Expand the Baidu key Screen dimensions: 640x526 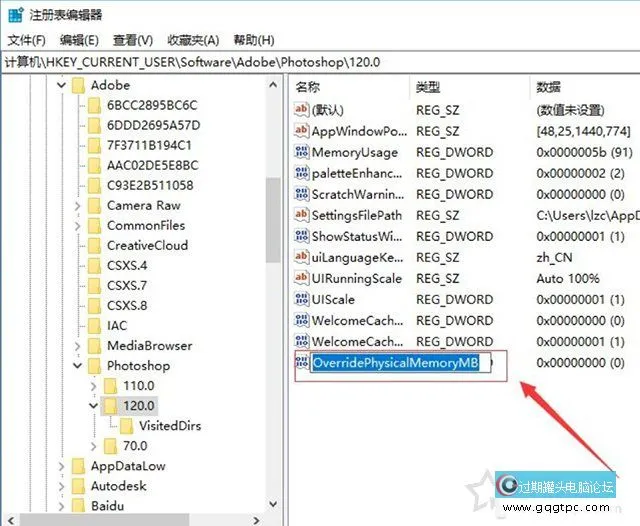pyautogui.click(x=62, y=506)
